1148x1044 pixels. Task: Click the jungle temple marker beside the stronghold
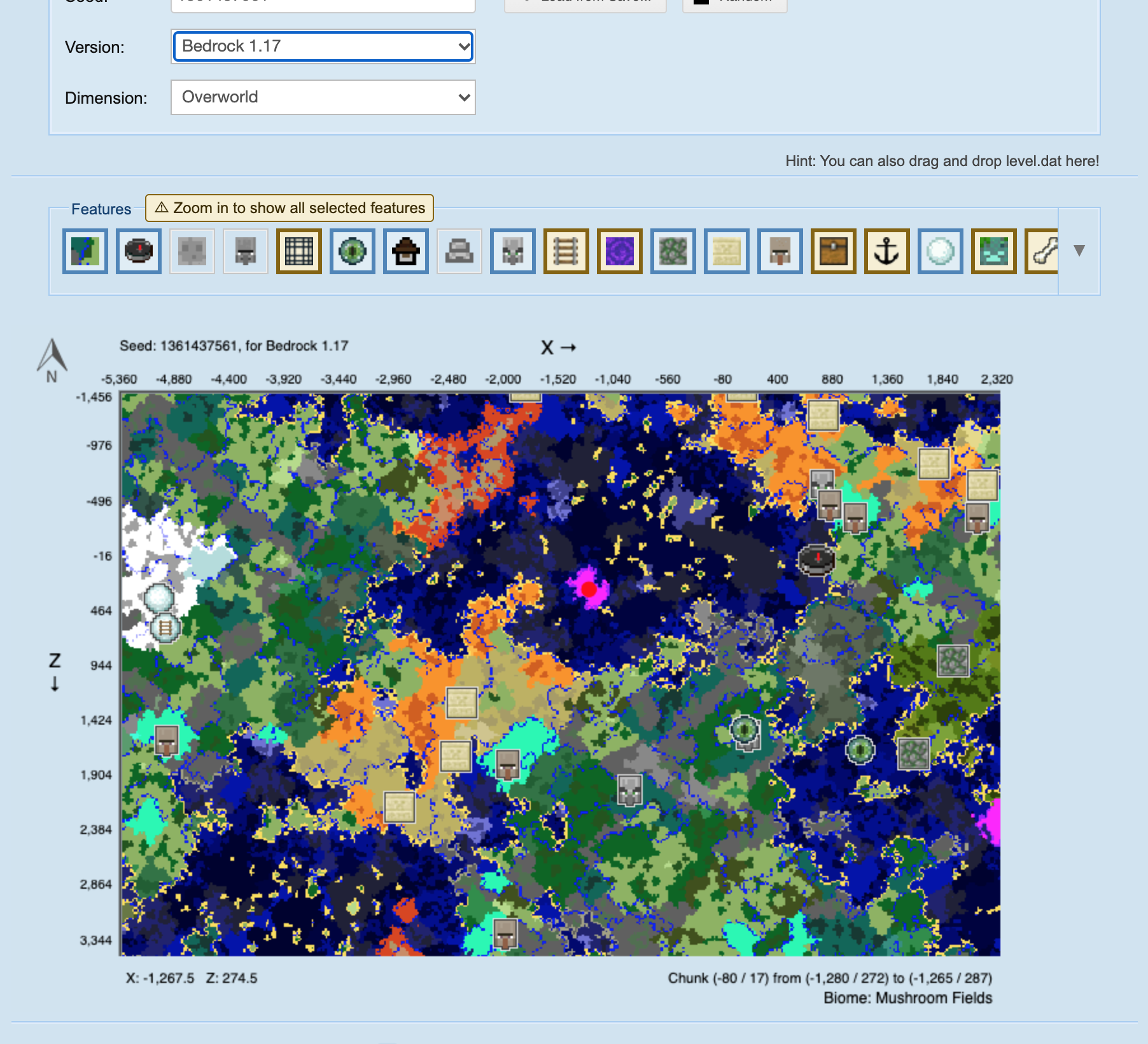914,753
